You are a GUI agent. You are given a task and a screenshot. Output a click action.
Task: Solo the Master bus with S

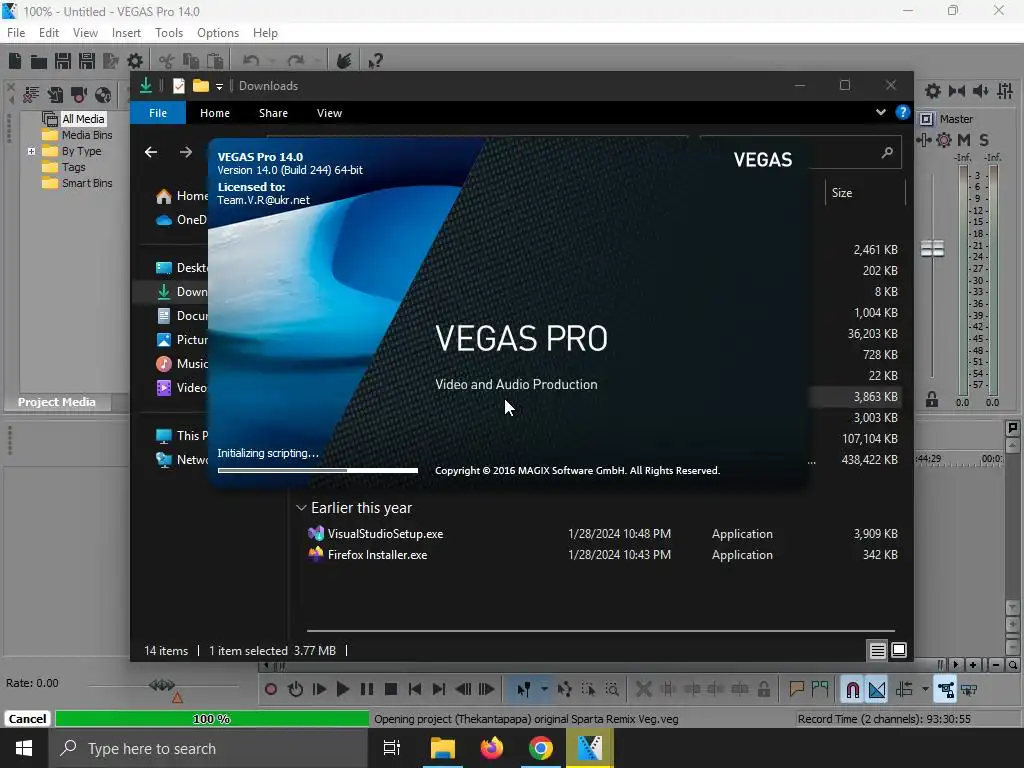984,140
